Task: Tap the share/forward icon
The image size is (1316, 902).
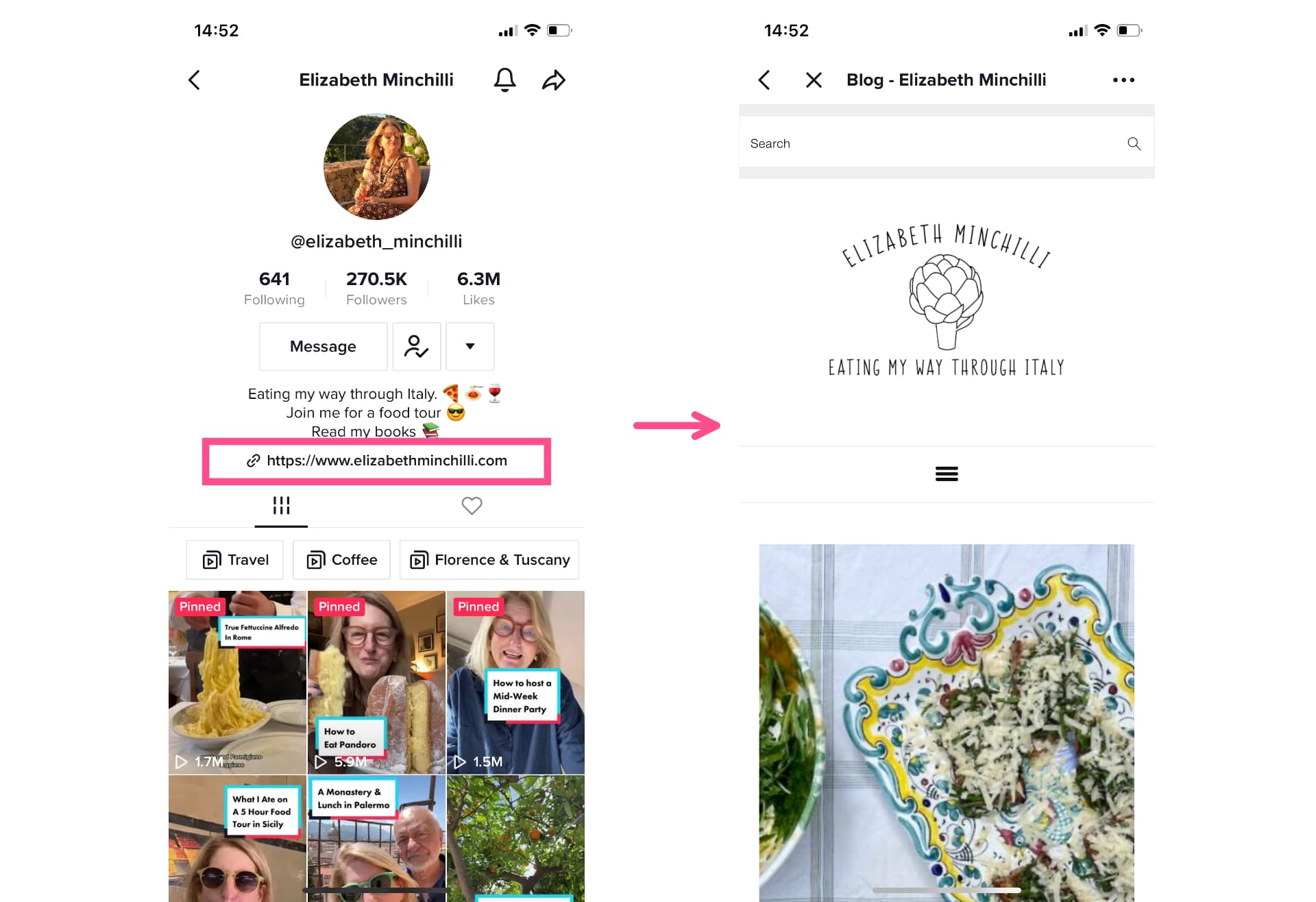Action: click(555, 79)
